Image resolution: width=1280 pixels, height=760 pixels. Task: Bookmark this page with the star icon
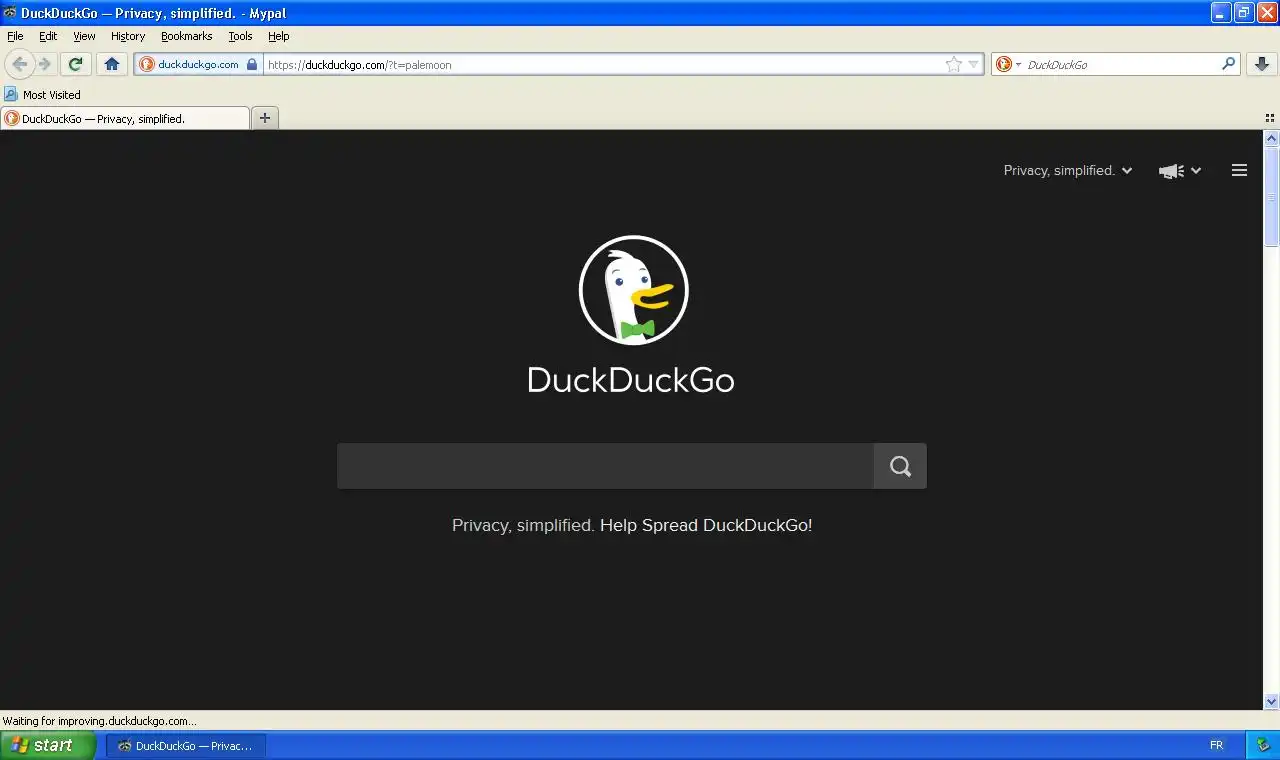point(954,64)
